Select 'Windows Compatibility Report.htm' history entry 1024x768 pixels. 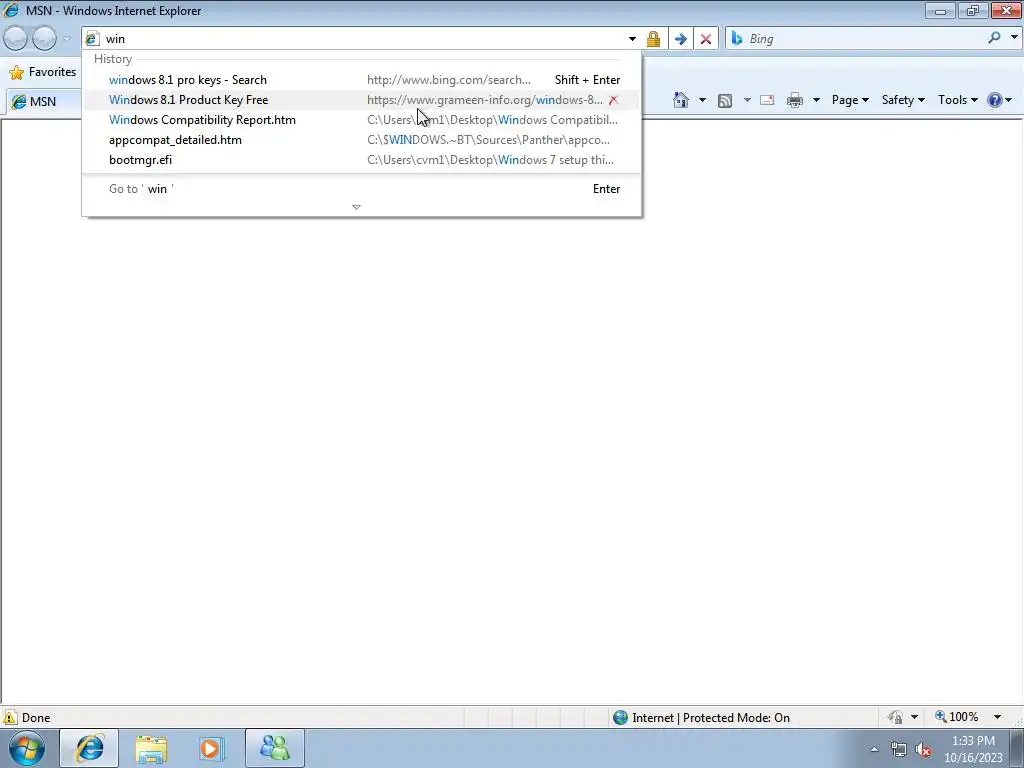pos(361,120)
